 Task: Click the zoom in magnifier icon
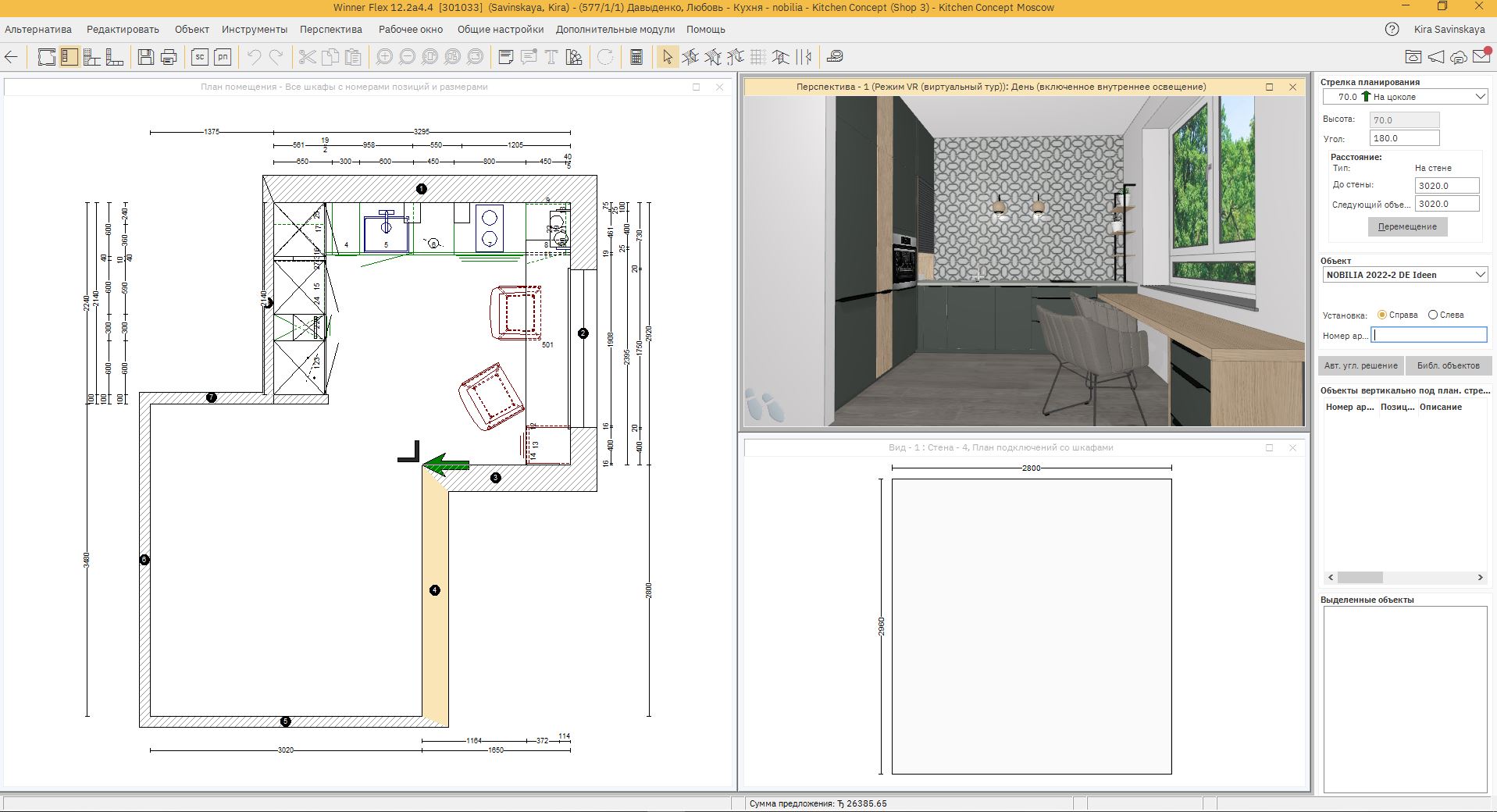pyautogui.click(x=384, y=57)
